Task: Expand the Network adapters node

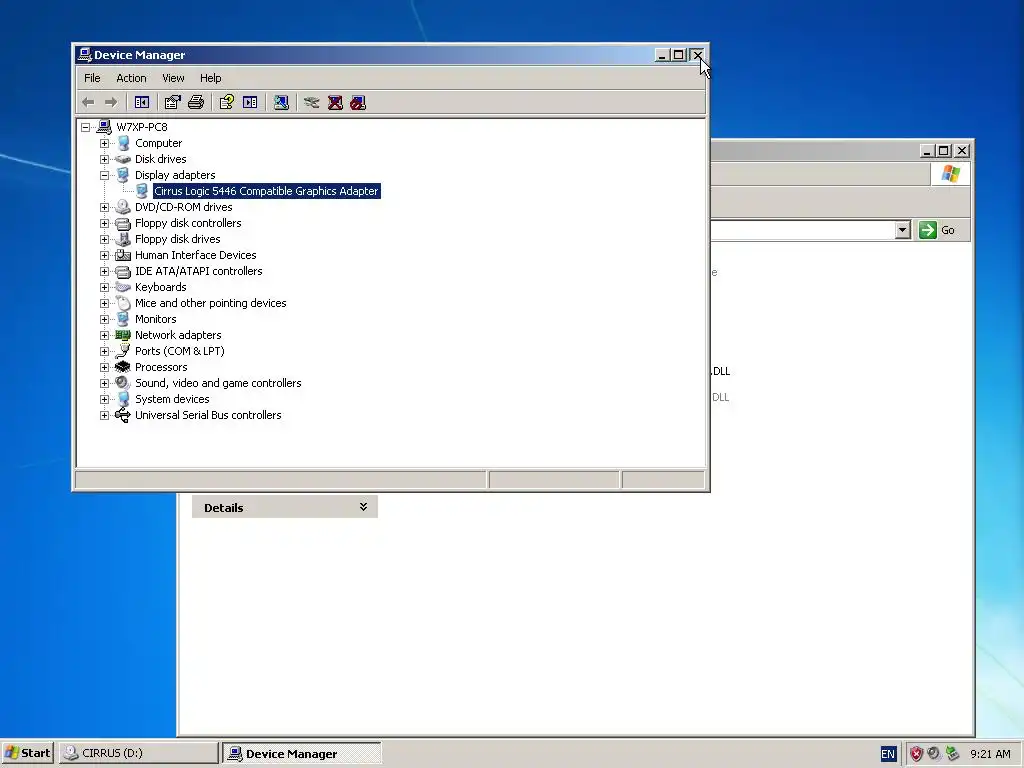Action: coord(104,335)
